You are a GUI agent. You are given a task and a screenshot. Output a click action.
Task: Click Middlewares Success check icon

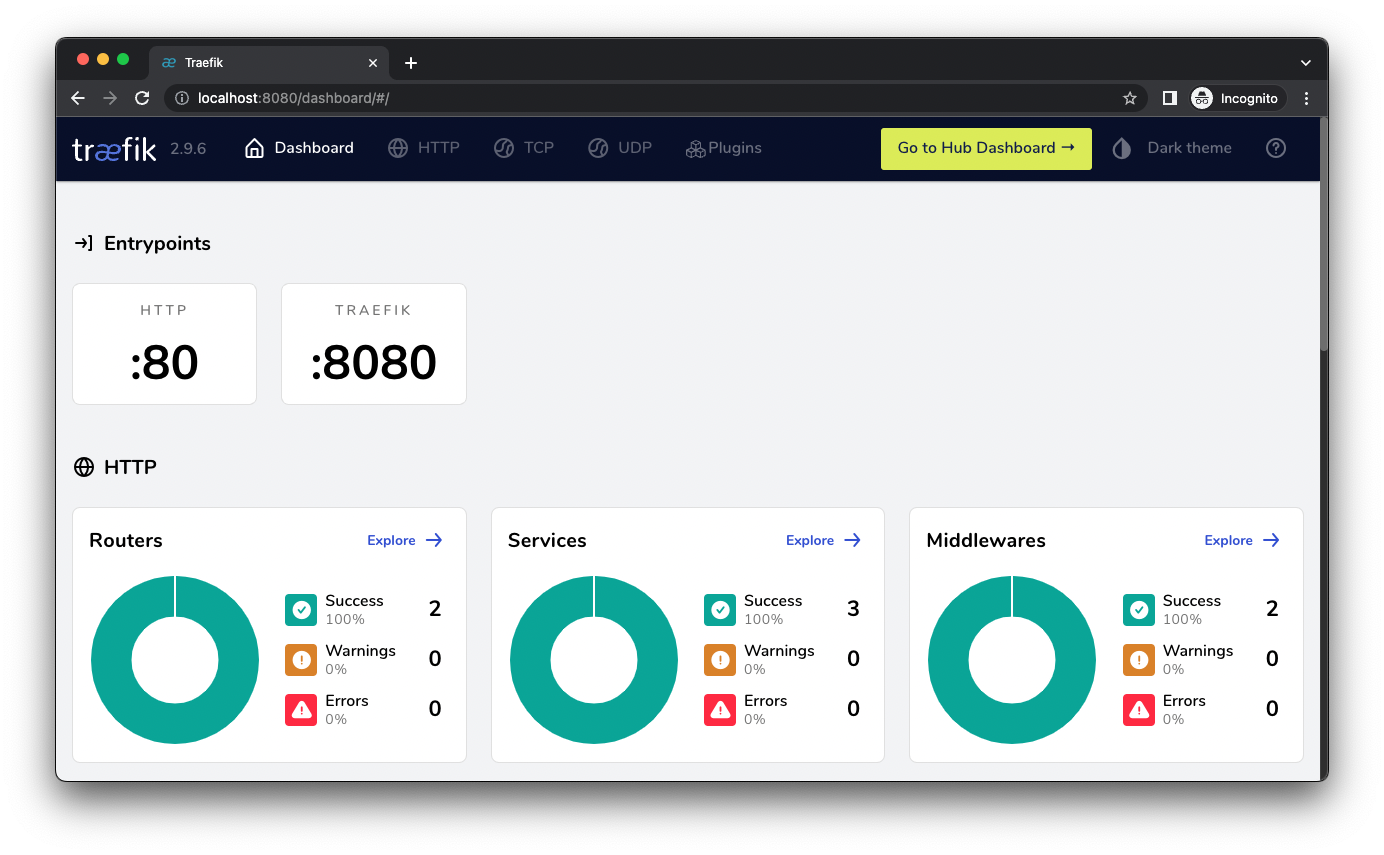[x=1138, y=609]
